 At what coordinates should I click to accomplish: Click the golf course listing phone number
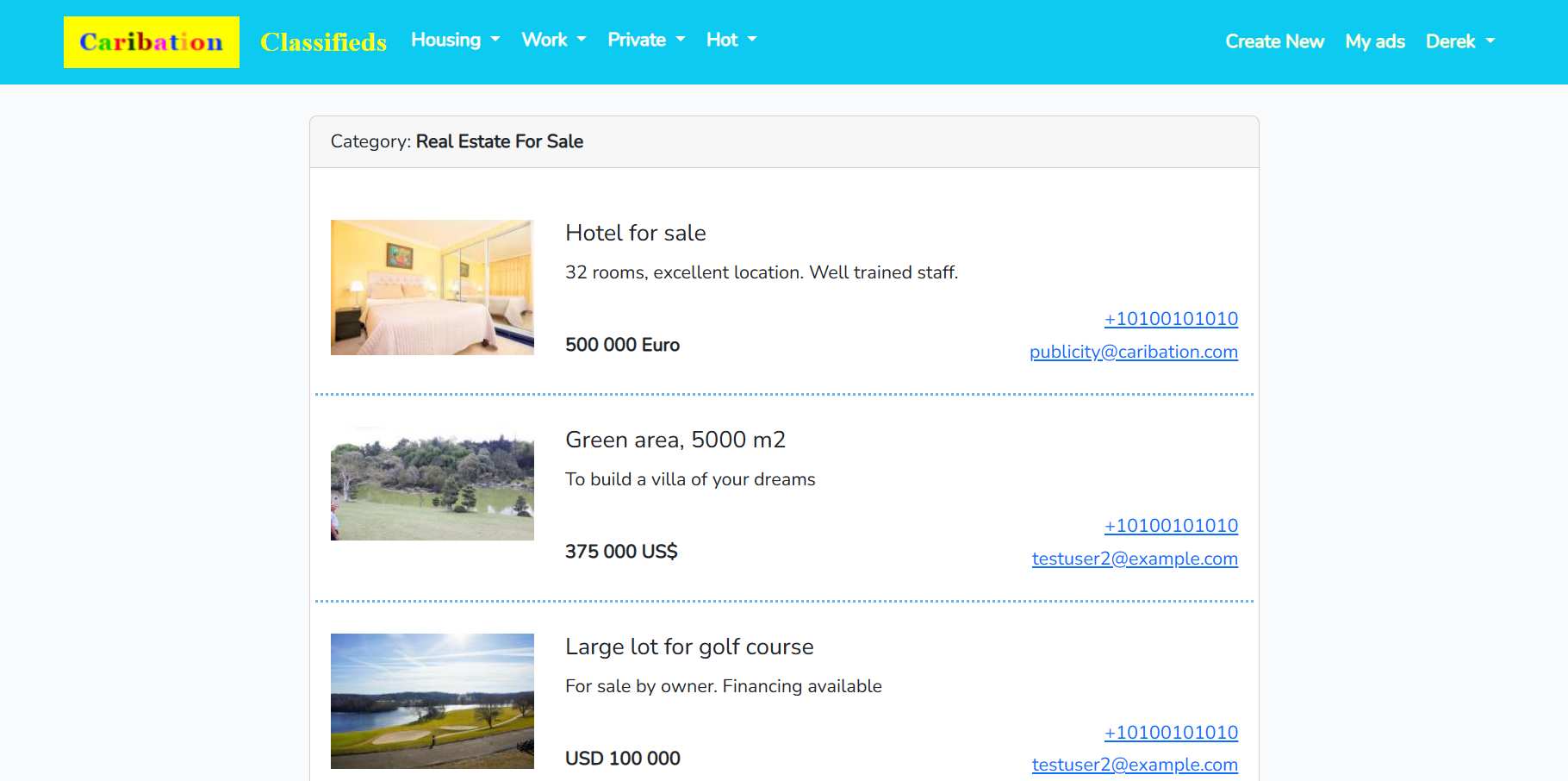pos(1171,733)
